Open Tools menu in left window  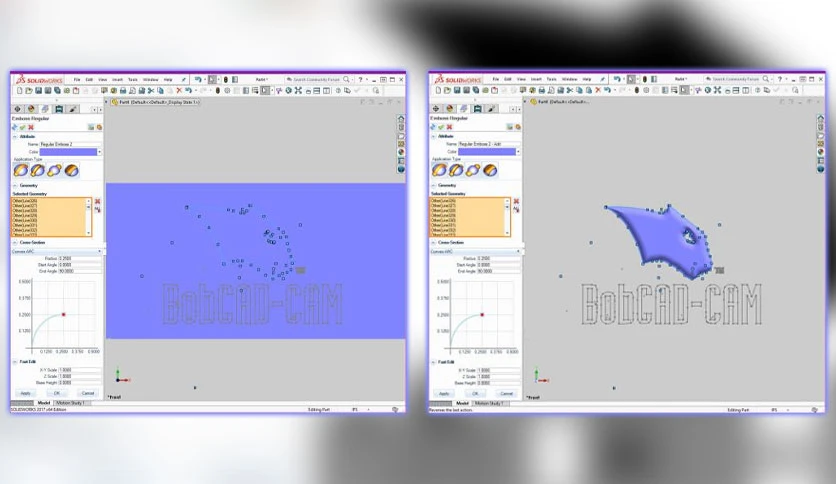pyautogui.click(x=133, y=79)
